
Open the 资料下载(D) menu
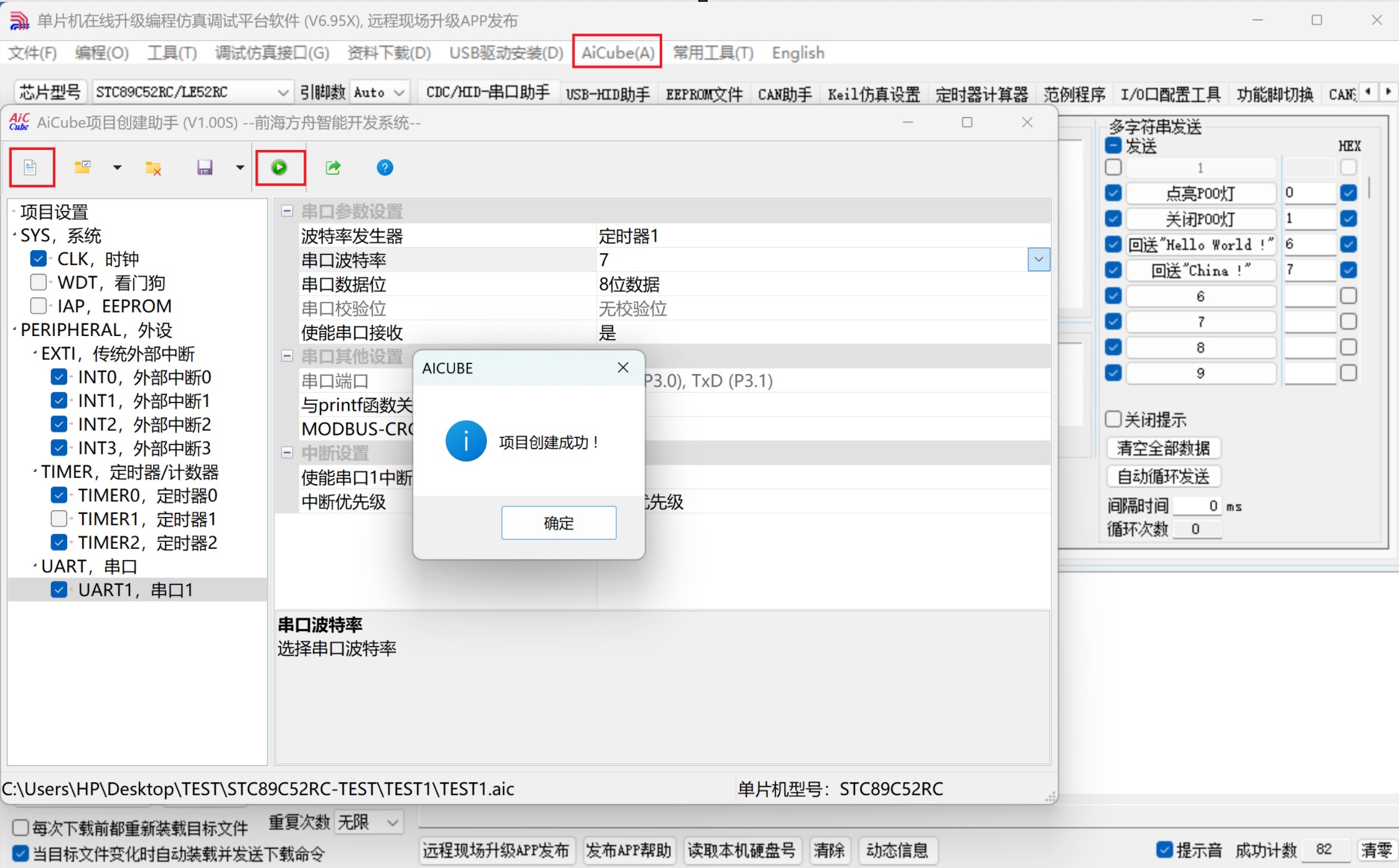389,53
